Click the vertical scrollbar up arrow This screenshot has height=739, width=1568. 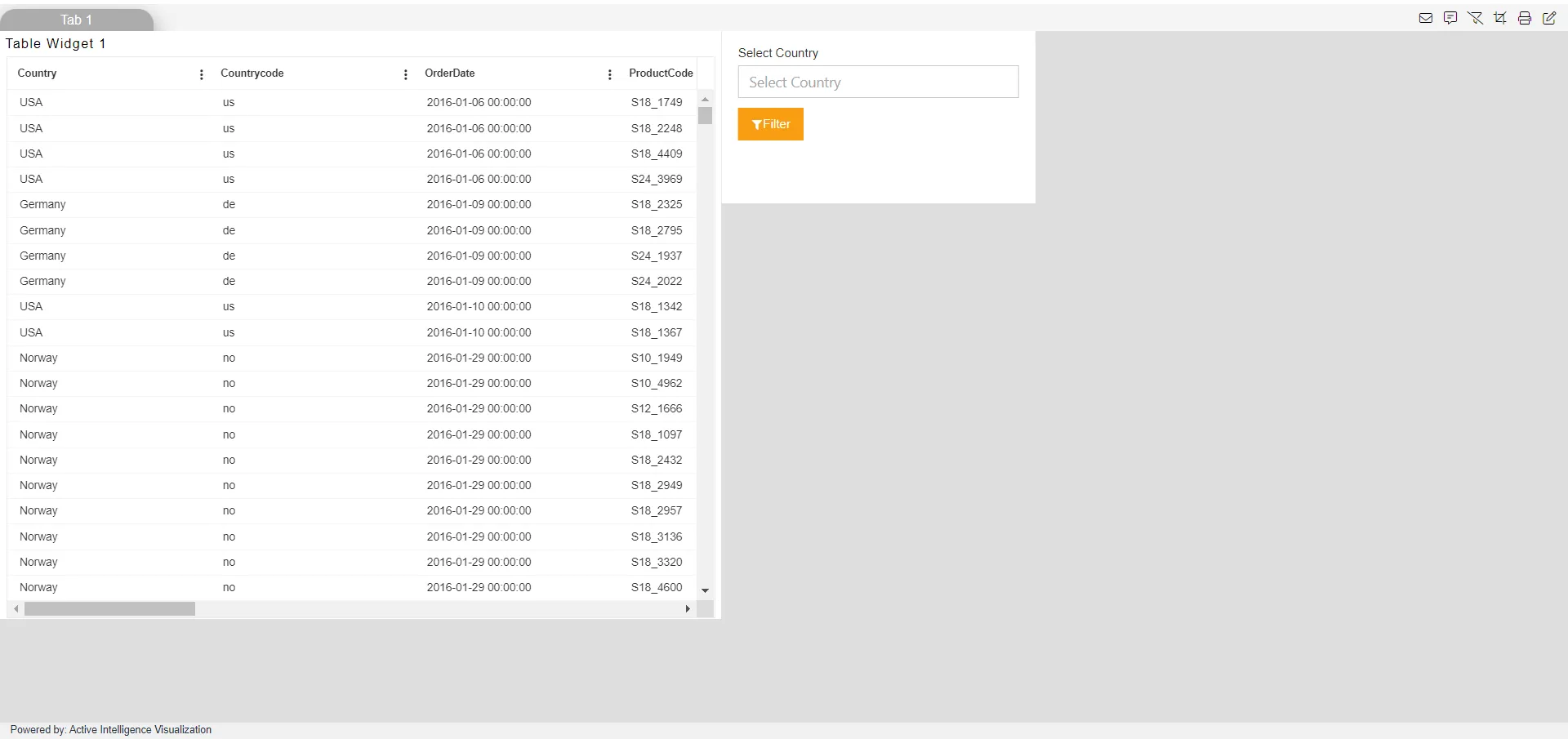706,99
